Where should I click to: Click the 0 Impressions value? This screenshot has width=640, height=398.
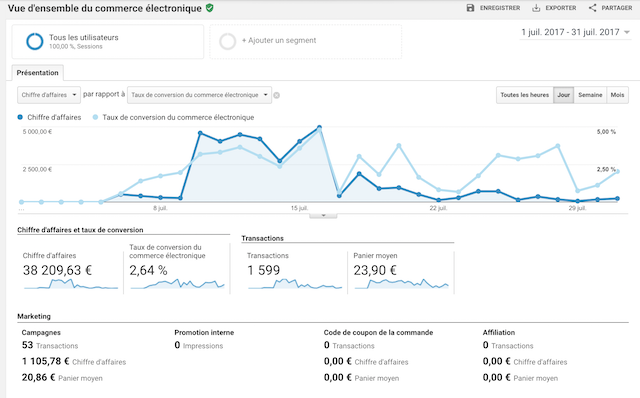click(199, 345)
